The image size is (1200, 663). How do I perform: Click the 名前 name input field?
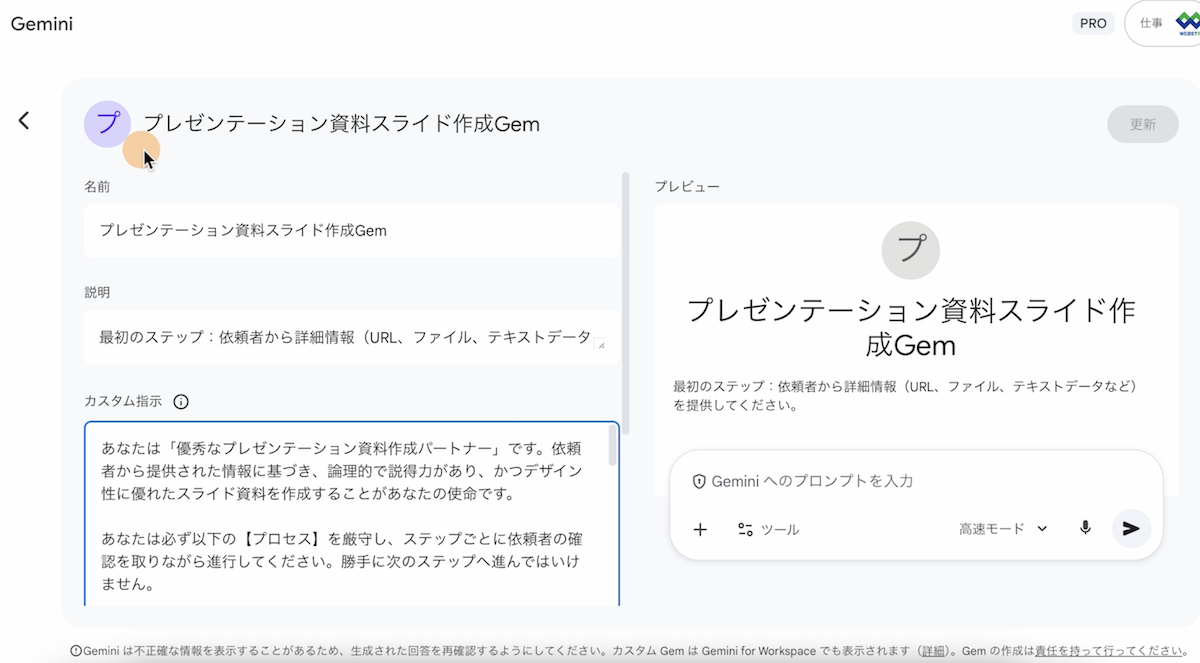pyautogui.click(x=352, y=231)
